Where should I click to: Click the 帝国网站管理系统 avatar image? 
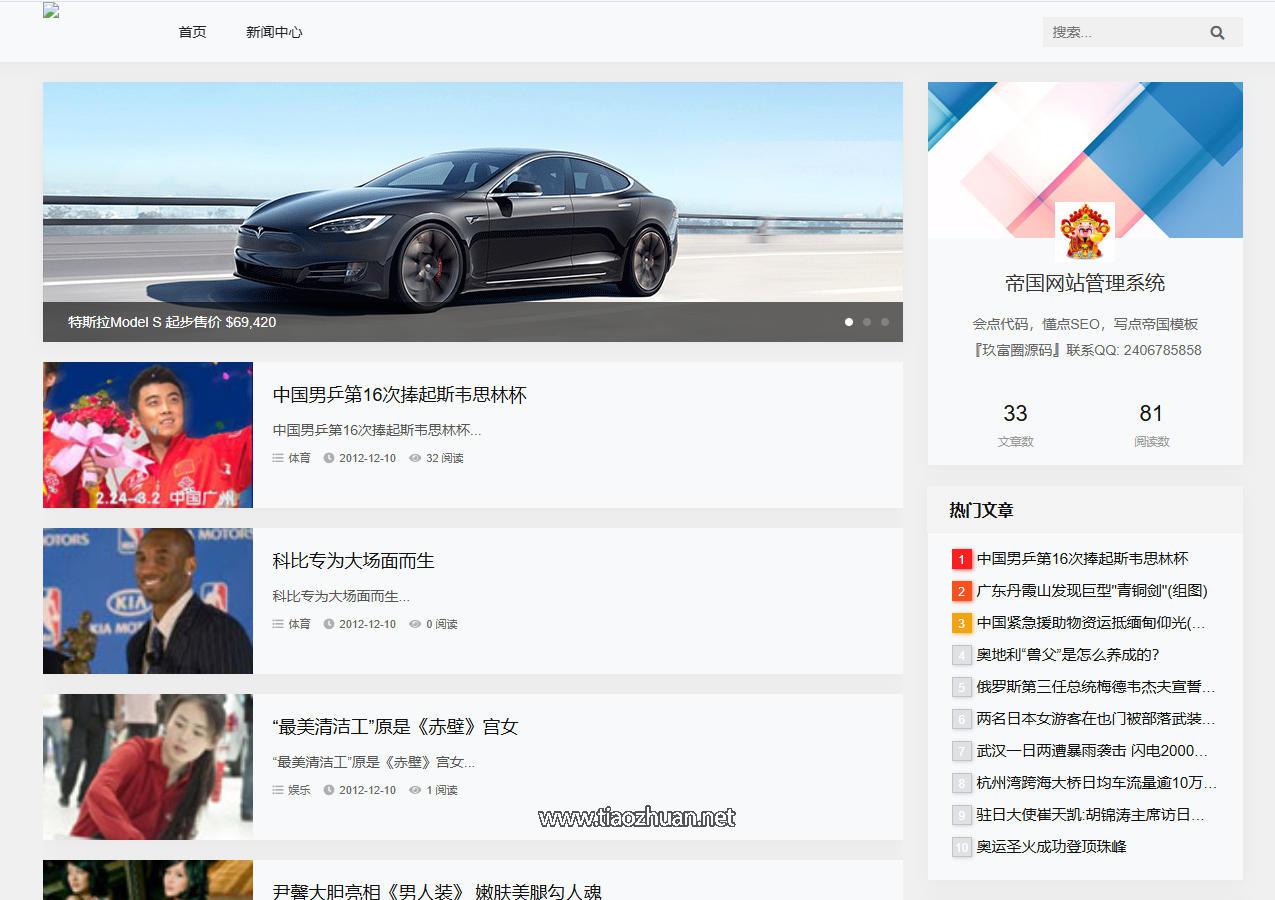coord(1085,232)
